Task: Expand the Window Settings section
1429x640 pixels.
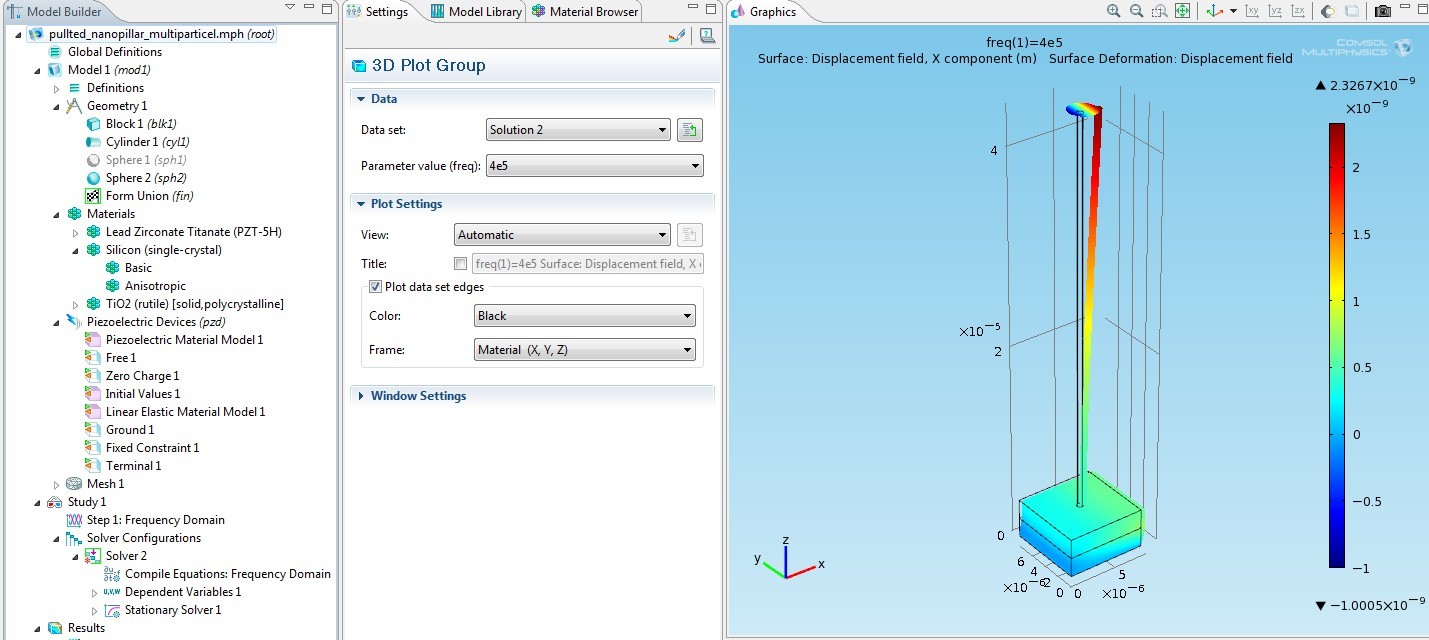Action: point(418,396)
